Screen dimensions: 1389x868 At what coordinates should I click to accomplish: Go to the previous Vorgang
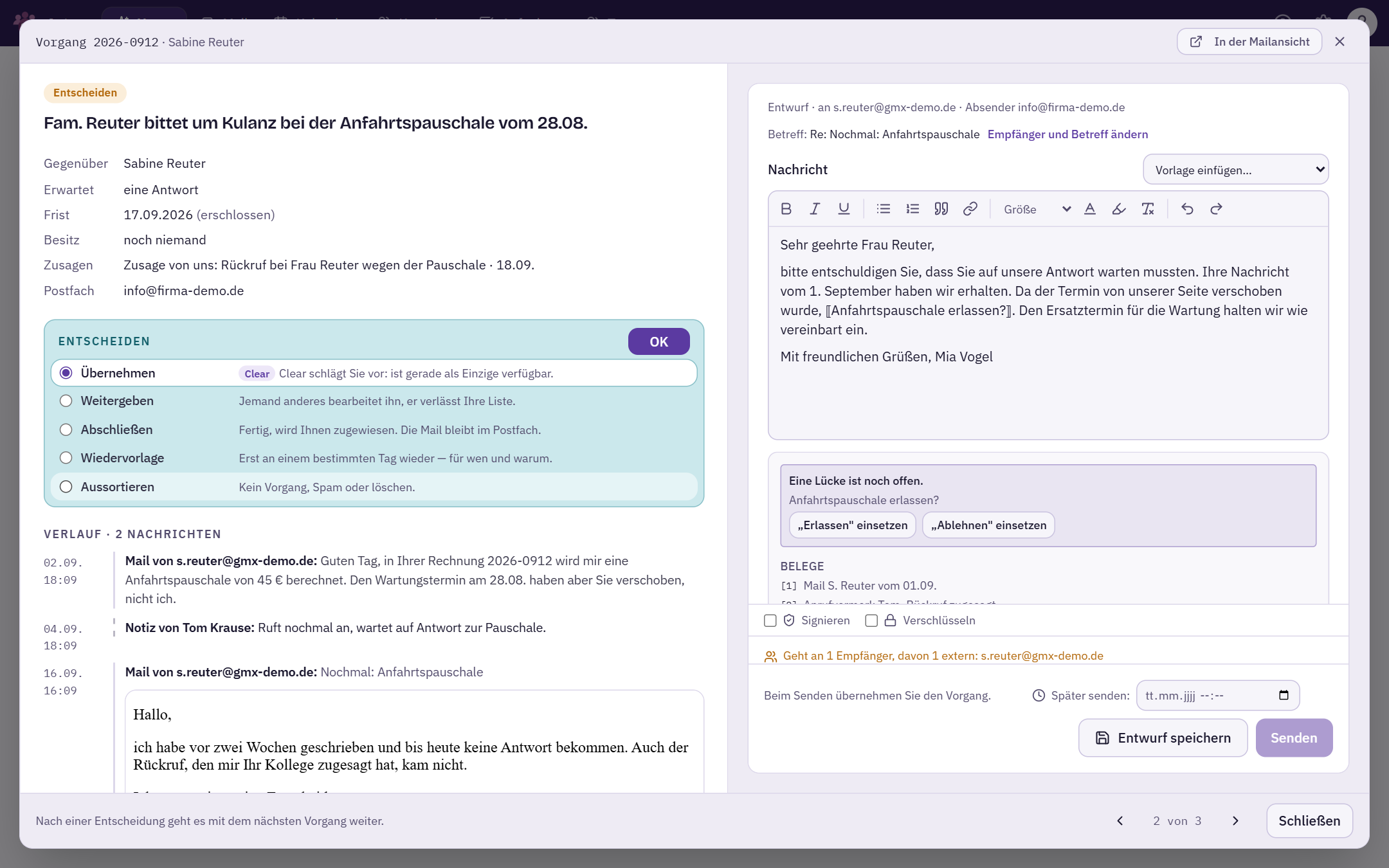[1120, 820]
